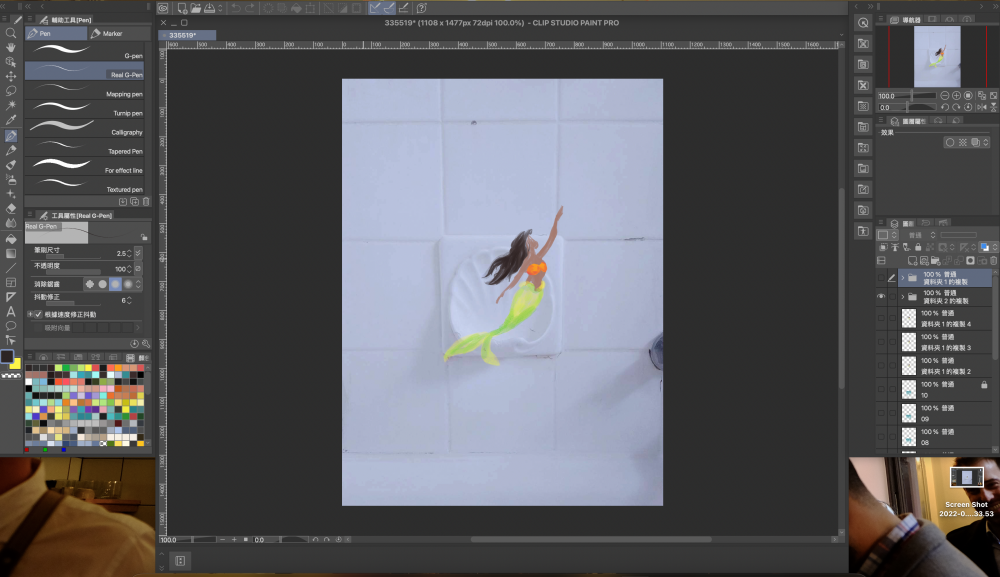Hide the 資料夾 2 的複製 folder layer

point(881,296)
